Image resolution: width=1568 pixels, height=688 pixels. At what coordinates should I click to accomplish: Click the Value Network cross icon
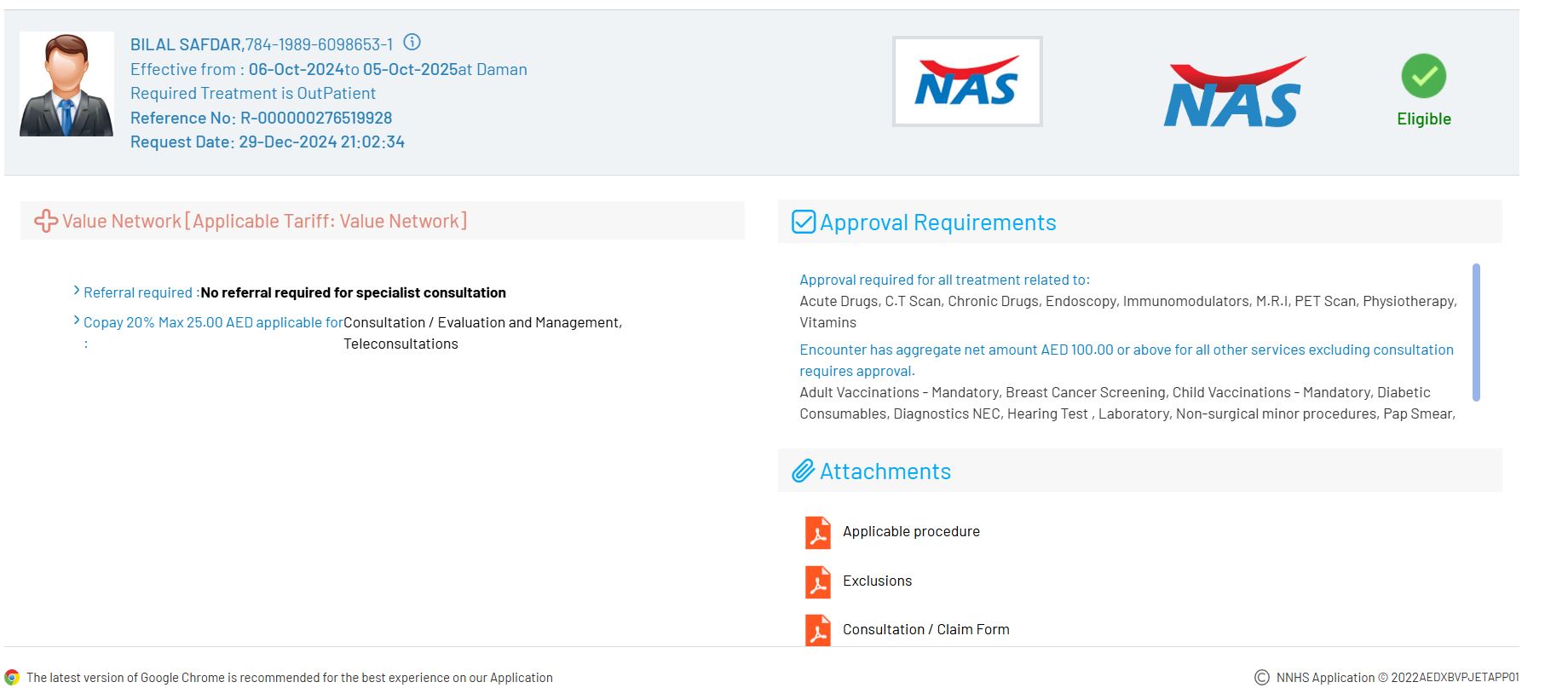point(45,222)
